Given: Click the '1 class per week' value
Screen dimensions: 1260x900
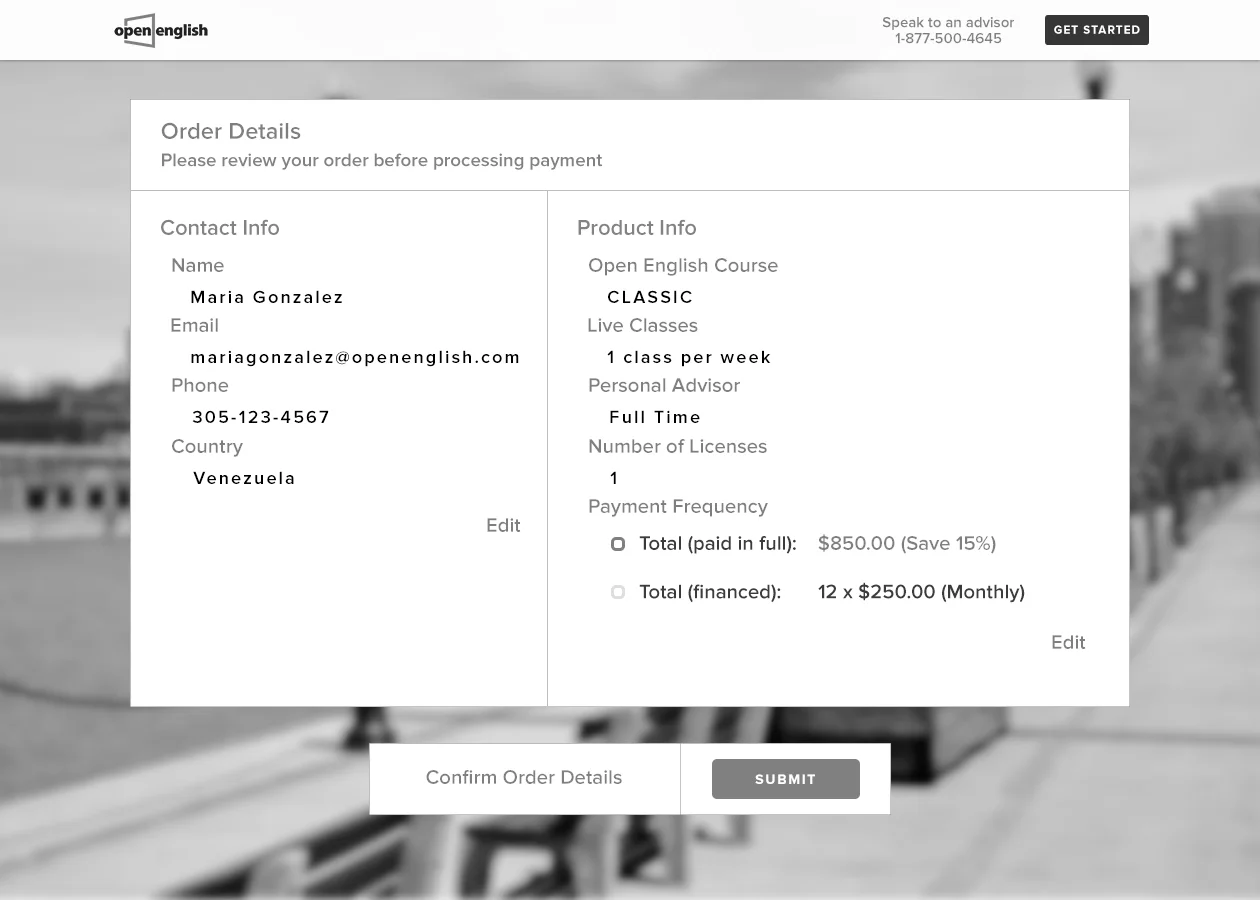Looking at the screenshot, I should (x=690, y=357).
